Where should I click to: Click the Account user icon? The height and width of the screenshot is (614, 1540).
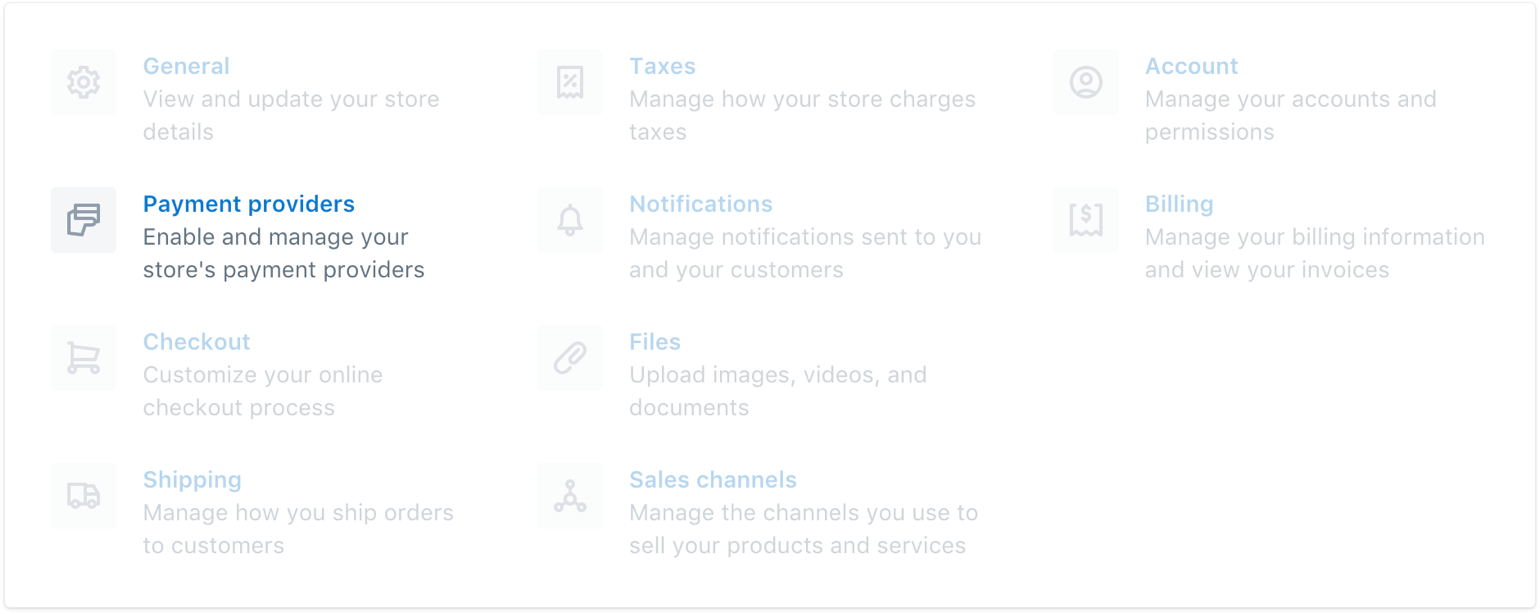pyautogui.click(x=1086, y=82)
